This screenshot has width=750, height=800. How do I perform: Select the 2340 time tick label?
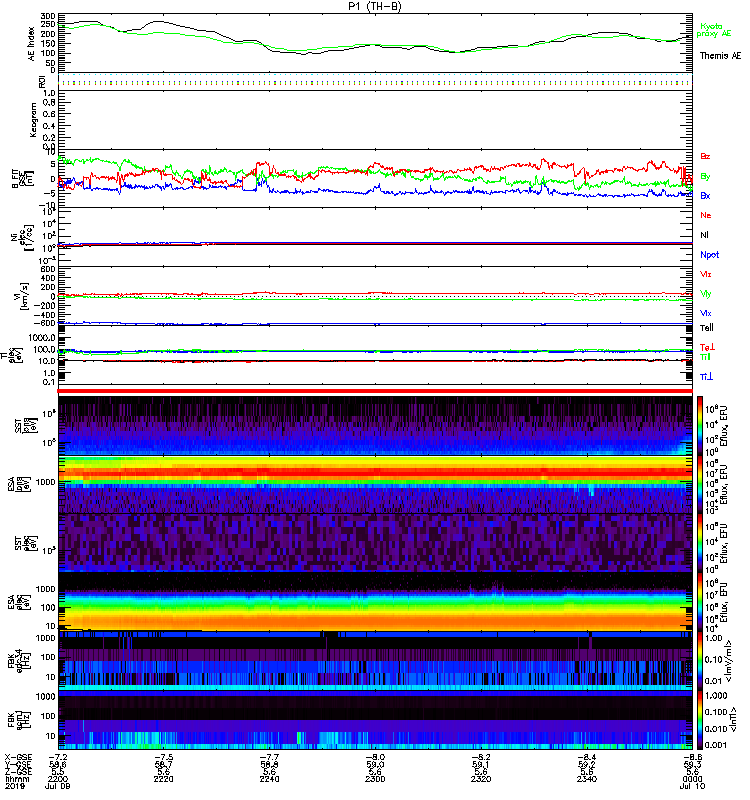[587, 779]
